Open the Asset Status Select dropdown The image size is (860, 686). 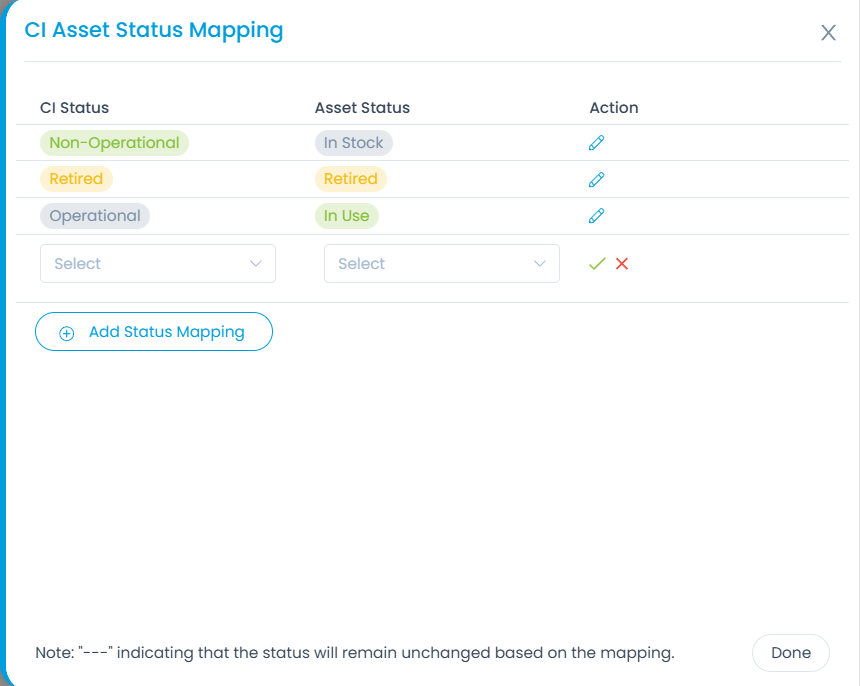(429, 264)
